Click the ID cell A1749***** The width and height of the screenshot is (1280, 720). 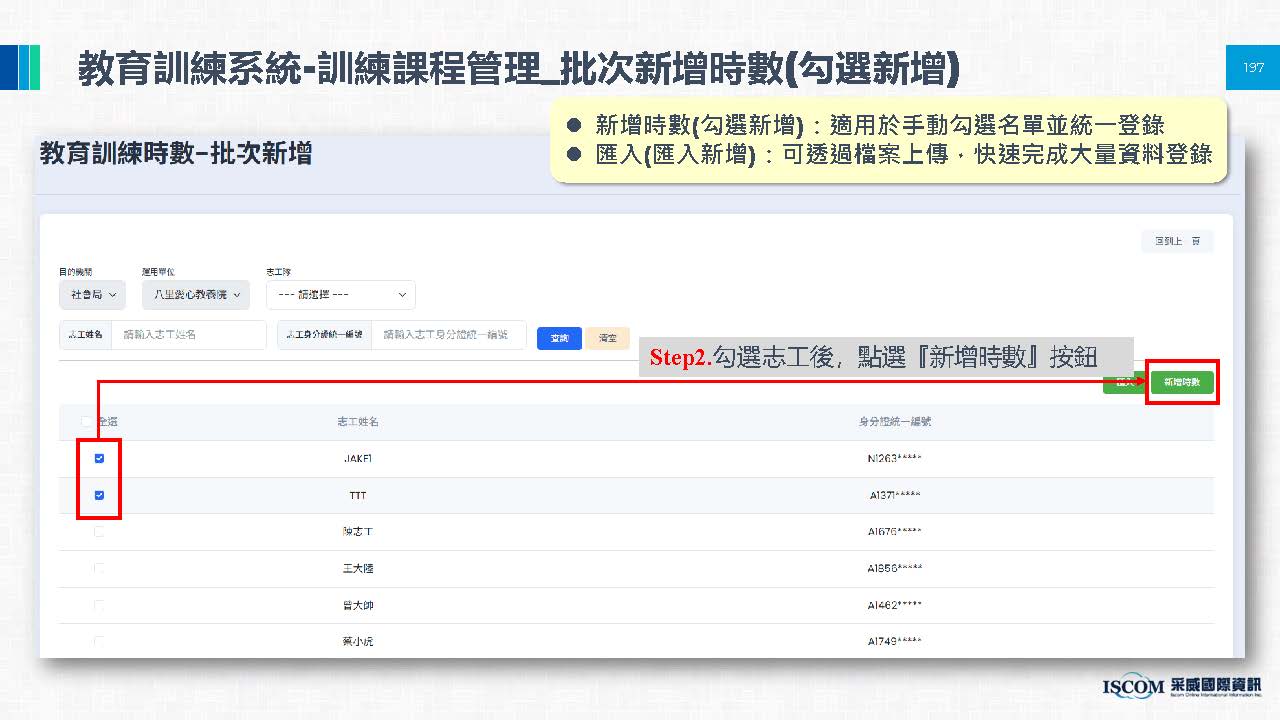tap(894, 641)
